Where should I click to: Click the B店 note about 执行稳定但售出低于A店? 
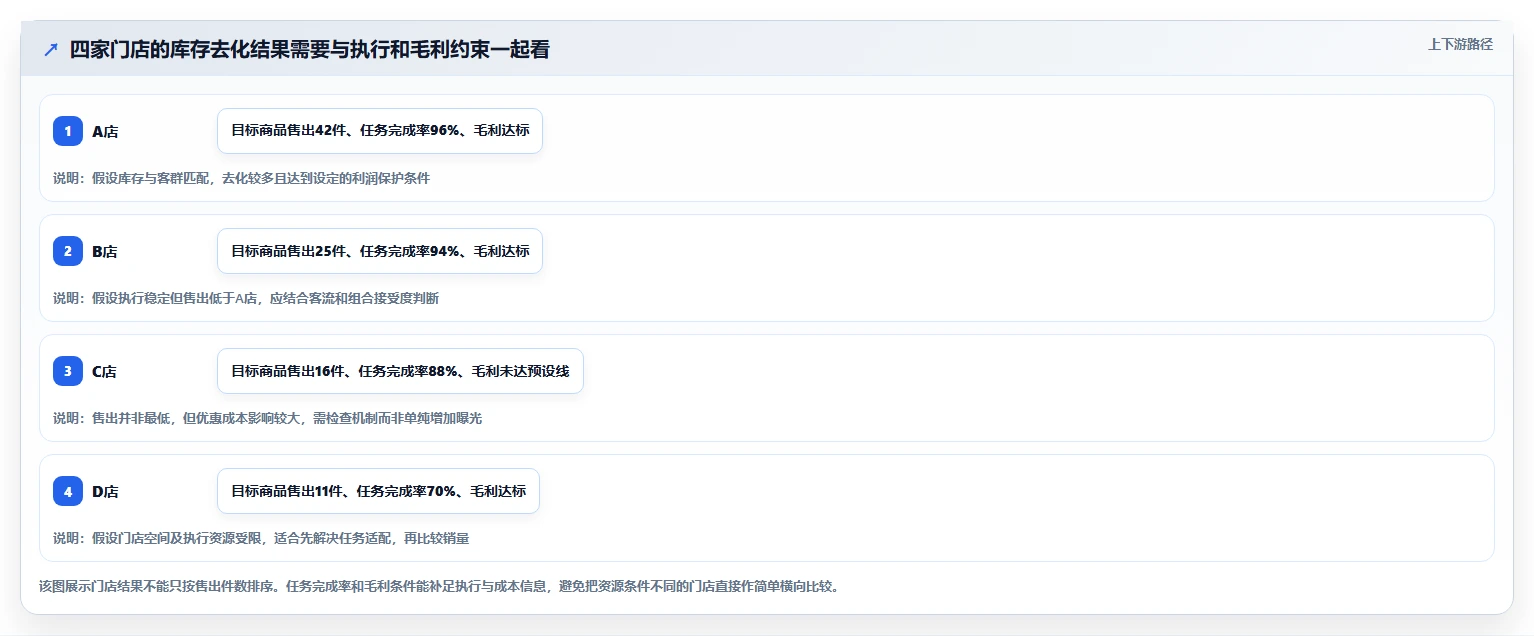246,298
